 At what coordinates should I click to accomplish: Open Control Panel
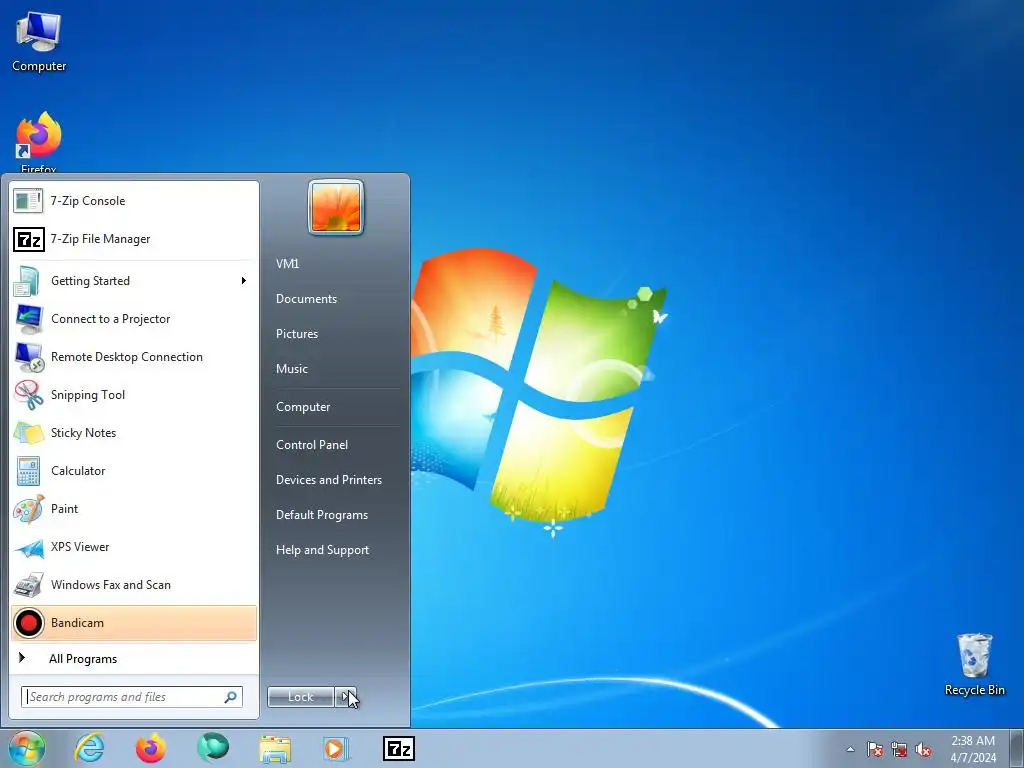coord(312,445)
